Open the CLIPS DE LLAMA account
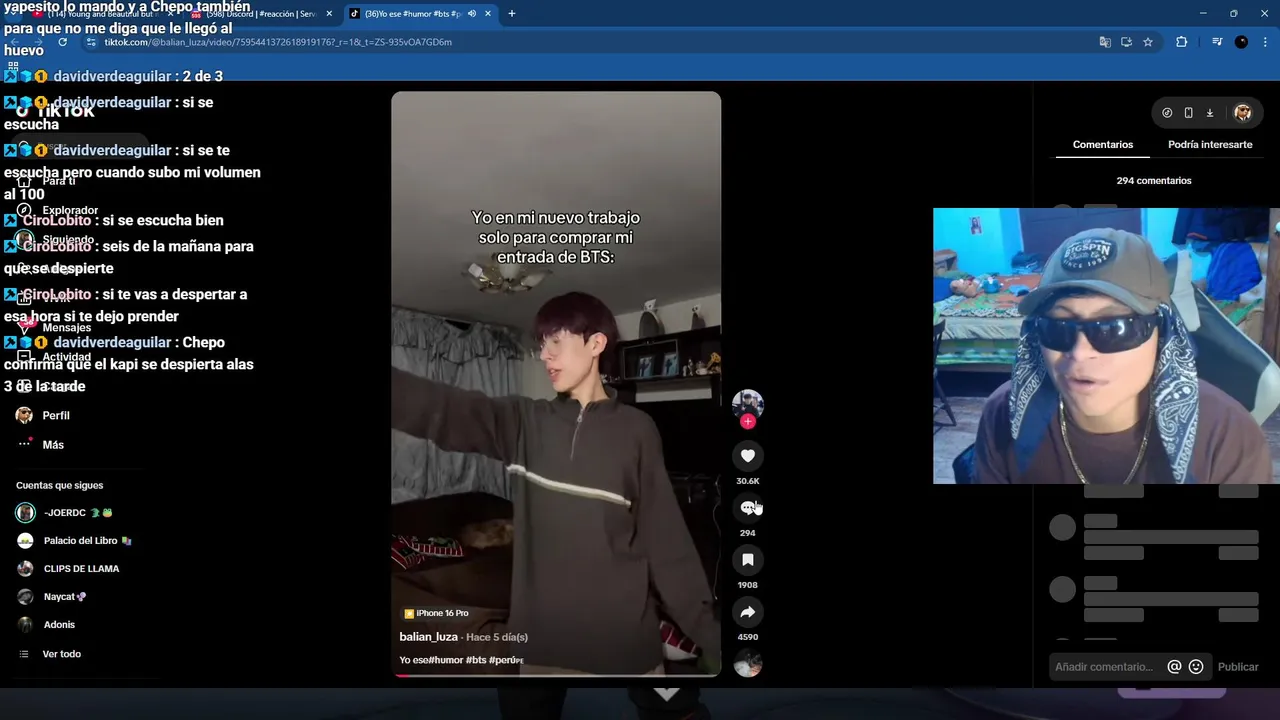 tap(68, 569)
